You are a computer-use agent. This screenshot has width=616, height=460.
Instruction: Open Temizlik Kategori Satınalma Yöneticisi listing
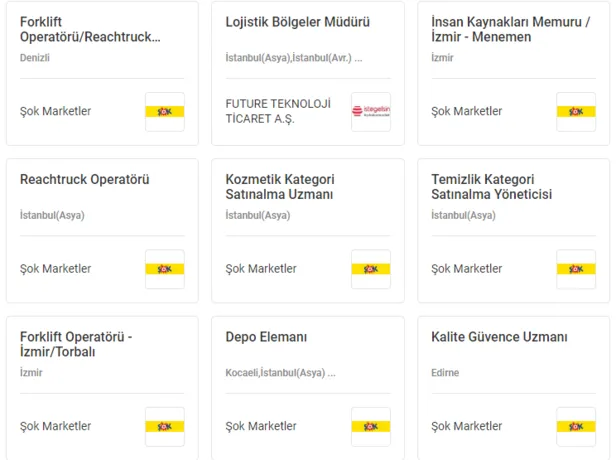click(492, 187)
